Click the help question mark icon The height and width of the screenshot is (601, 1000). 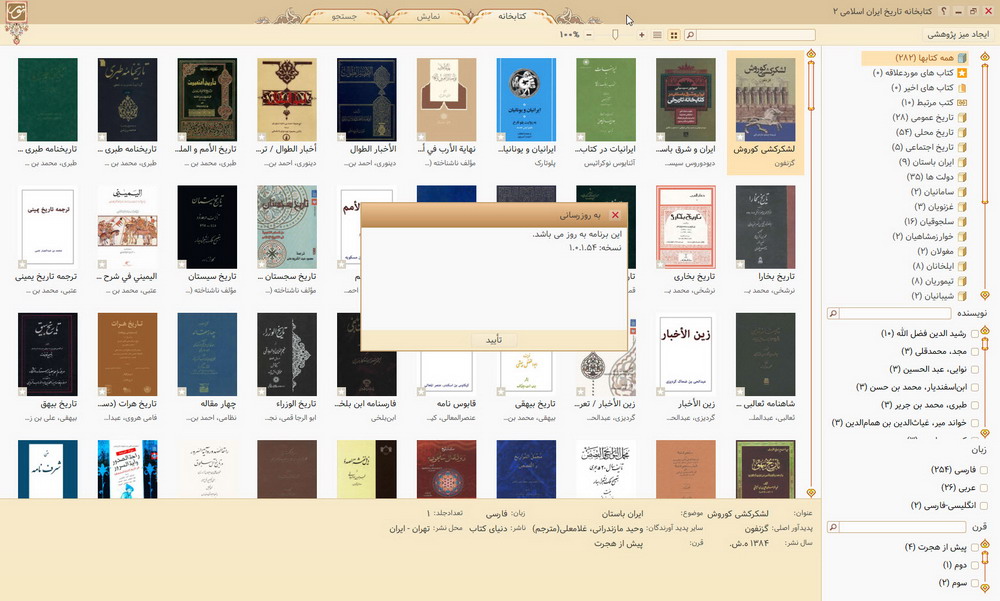coord(944,11)
